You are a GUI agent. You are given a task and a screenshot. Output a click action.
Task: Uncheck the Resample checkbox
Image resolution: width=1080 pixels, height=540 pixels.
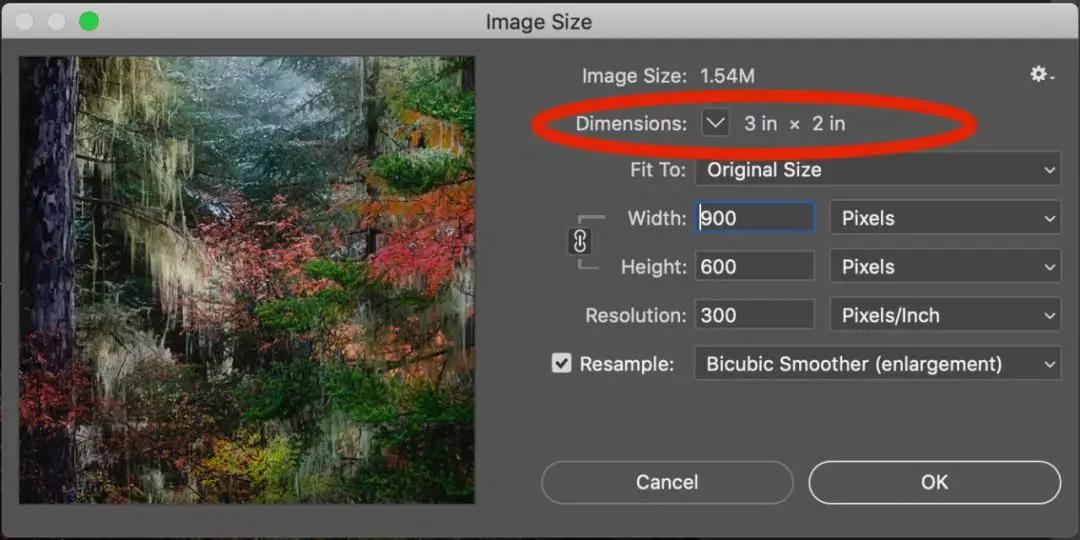tap(561, 363)
